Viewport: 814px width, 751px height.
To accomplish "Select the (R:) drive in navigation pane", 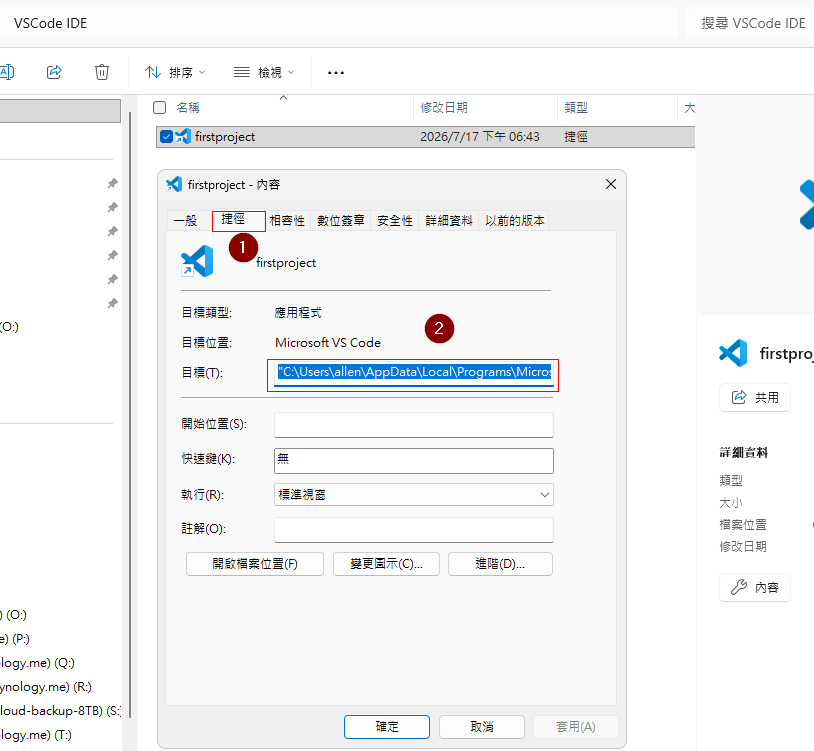I will point(46,687).
